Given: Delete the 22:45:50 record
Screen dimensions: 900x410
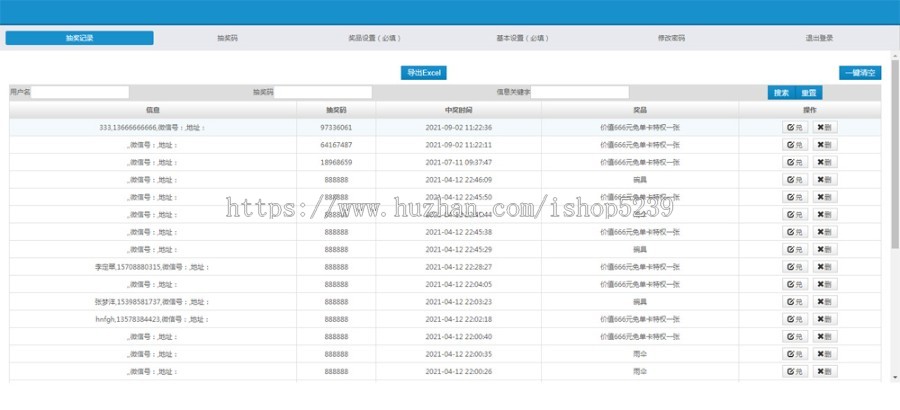Looking at the screenshot, I should click(825, 197).
